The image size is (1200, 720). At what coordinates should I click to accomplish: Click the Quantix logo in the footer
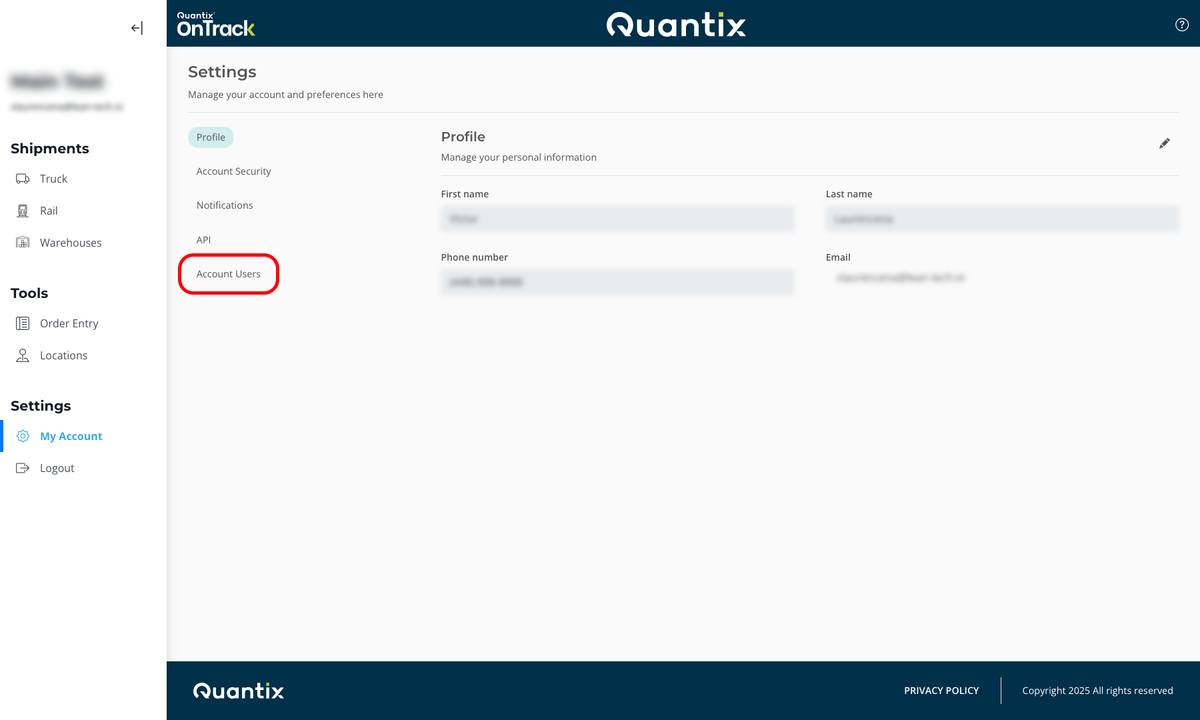coord(238,690)
